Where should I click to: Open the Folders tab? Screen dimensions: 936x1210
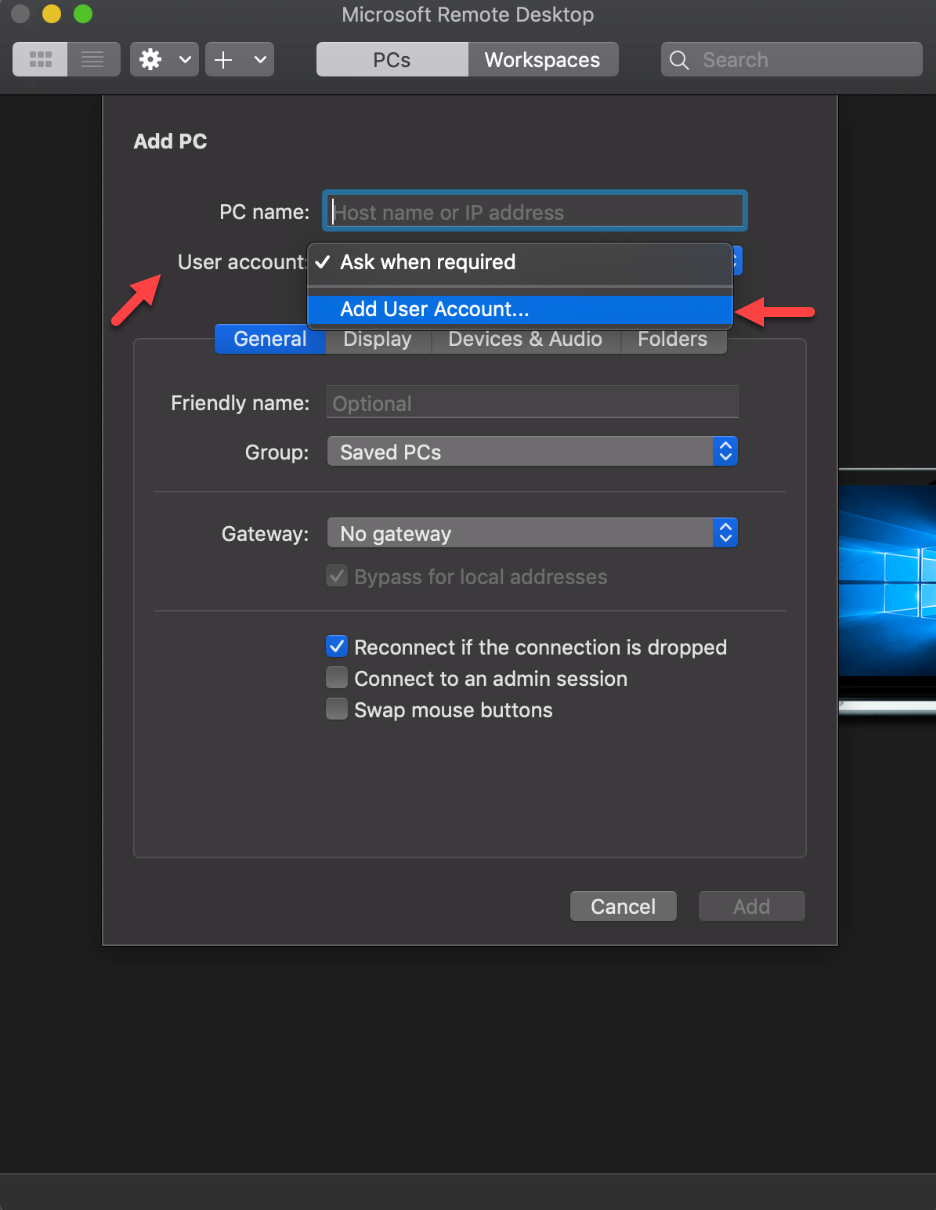[x=672, y=339]
